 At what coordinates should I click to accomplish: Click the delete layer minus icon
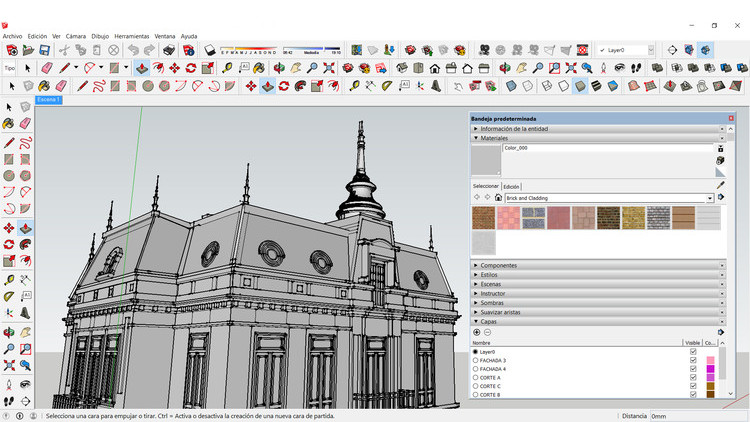coord(487,332)
